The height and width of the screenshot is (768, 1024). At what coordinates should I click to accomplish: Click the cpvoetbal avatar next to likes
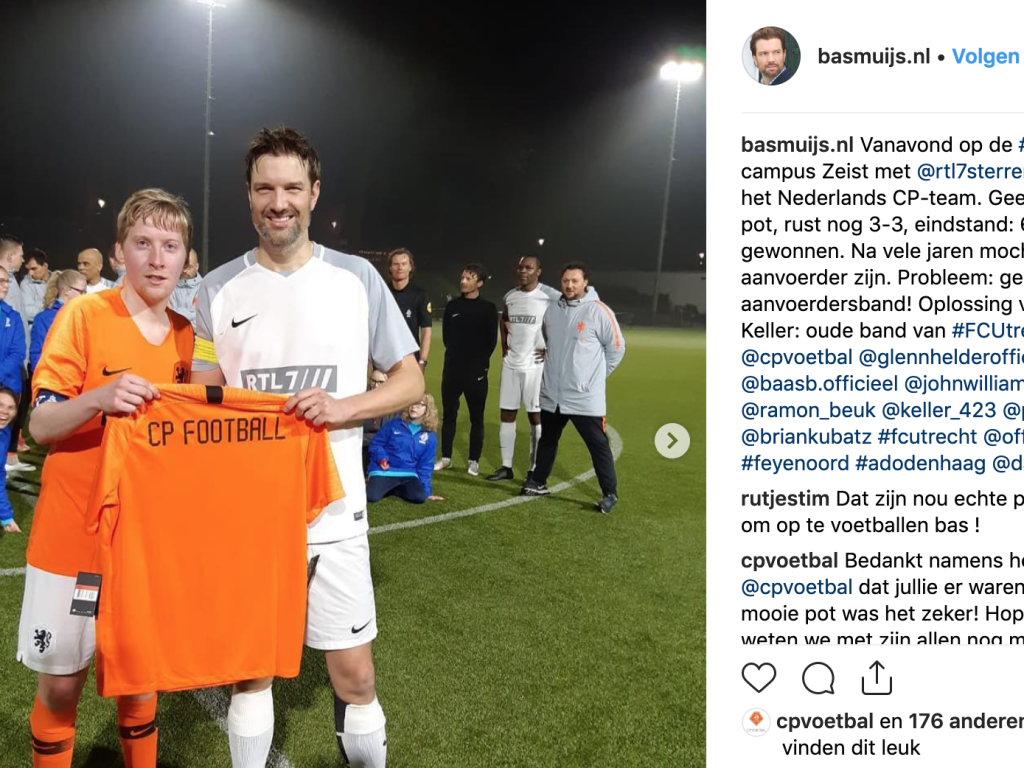[756, 722]
